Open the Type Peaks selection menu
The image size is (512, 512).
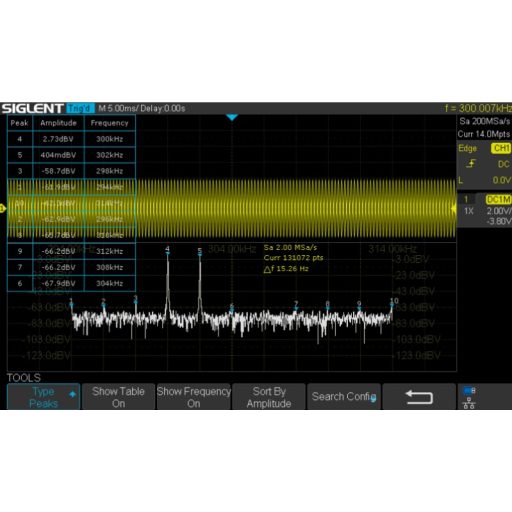(x=43, y=397)
